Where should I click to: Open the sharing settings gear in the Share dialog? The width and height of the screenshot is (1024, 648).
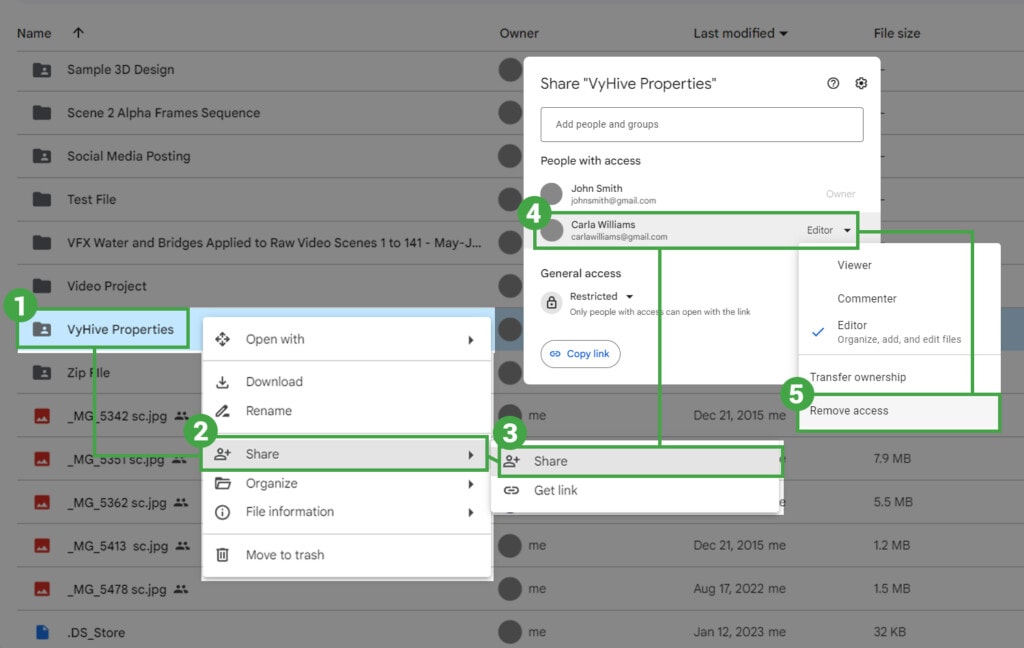[x=861, y=84]
